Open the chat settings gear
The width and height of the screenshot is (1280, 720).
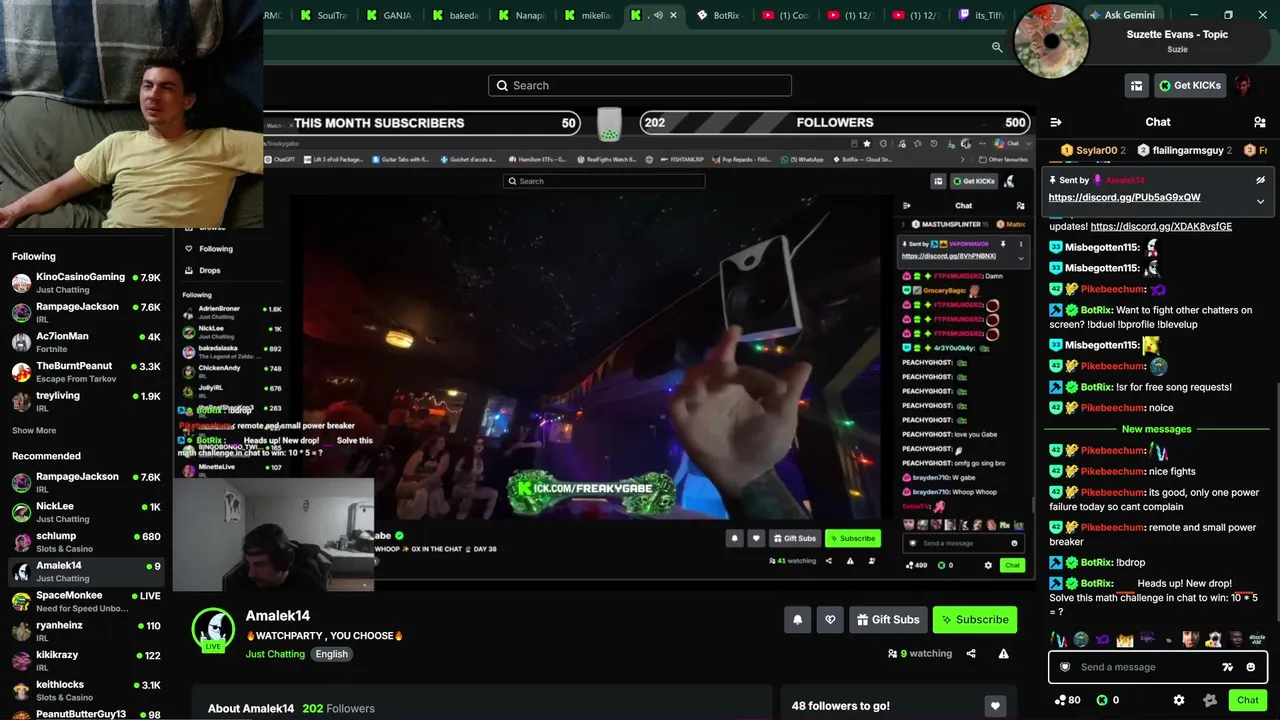[1179, 700]
